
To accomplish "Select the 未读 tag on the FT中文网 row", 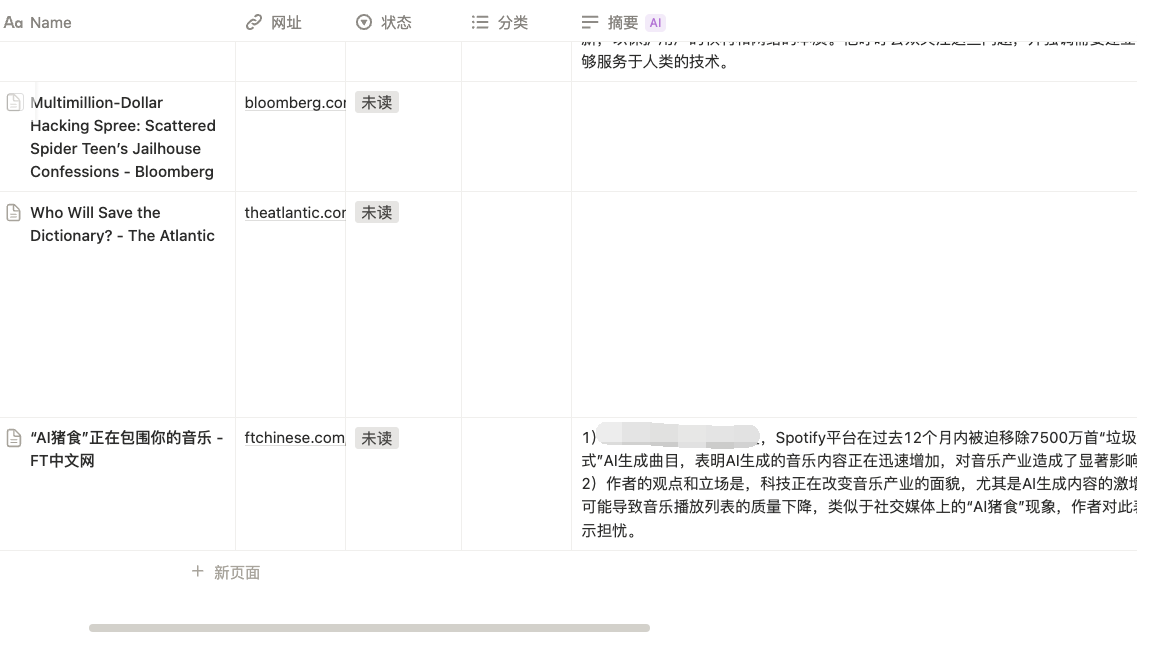I will pyautogui.click(x=376, y=438).
